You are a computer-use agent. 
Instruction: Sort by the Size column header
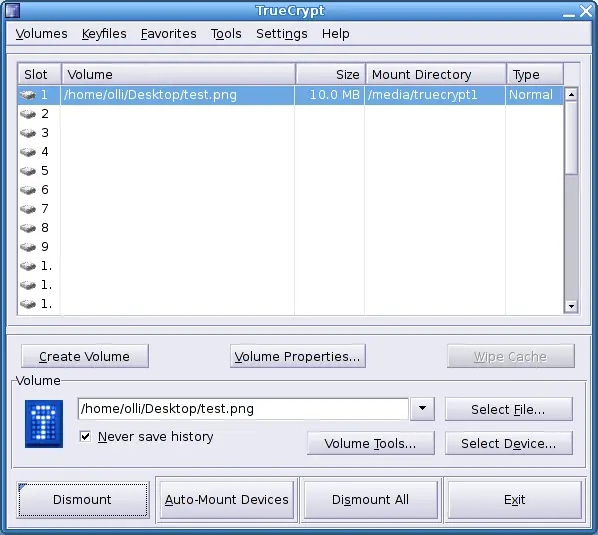click(330, 74)
